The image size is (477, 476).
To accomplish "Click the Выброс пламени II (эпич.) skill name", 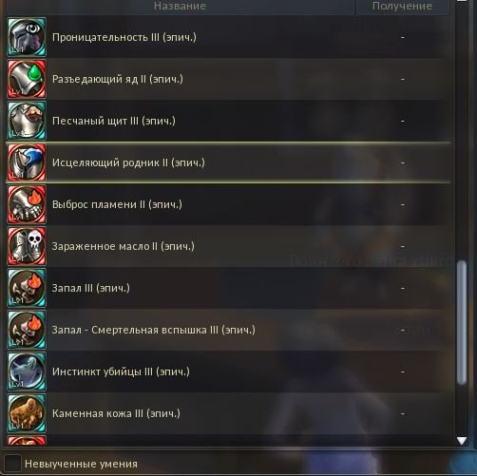I will pyautogui.click(x=117, y=204).
